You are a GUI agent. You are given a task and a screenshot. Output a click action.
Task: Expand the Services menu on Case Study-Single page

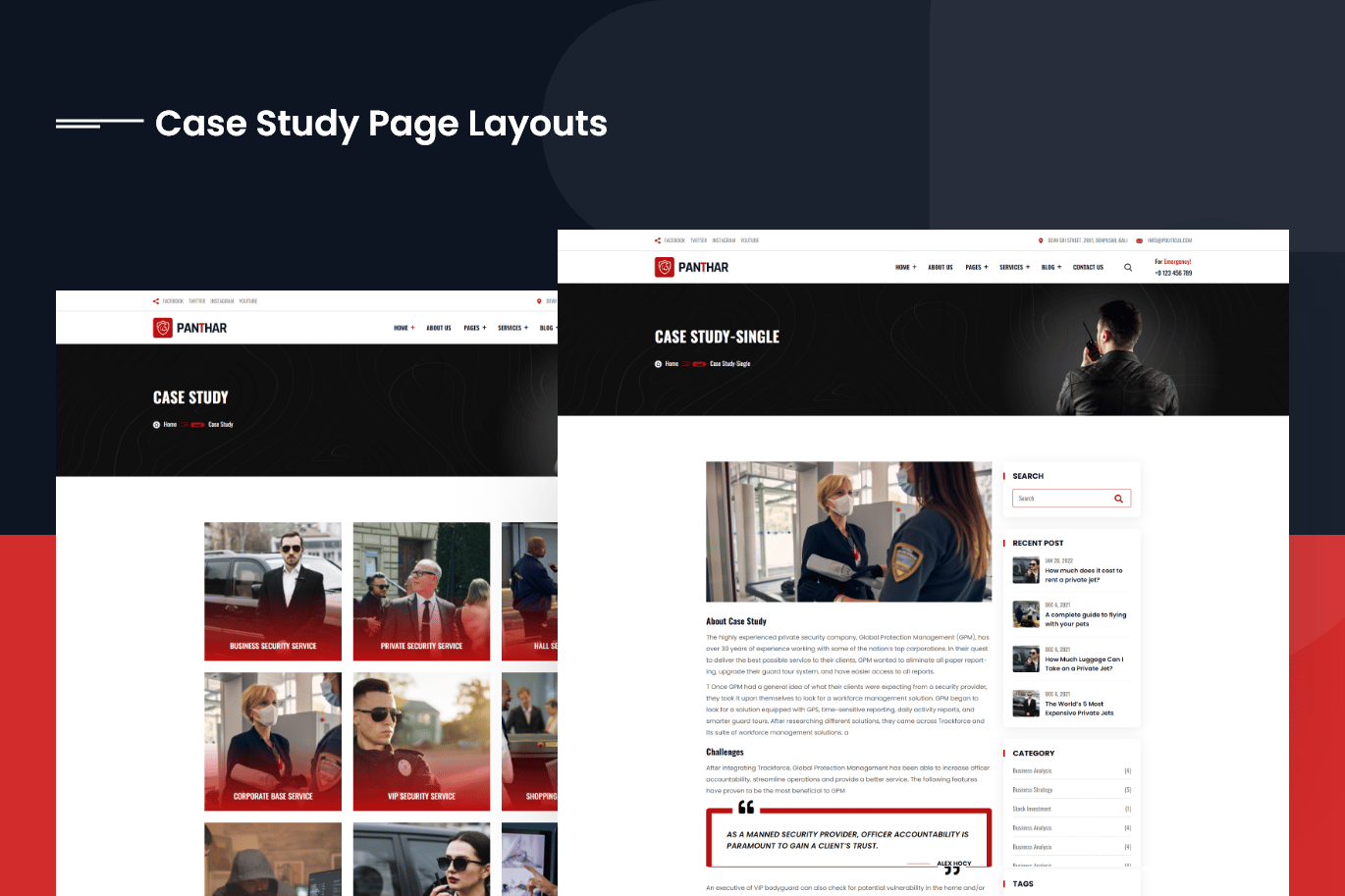click(1014, 267)
